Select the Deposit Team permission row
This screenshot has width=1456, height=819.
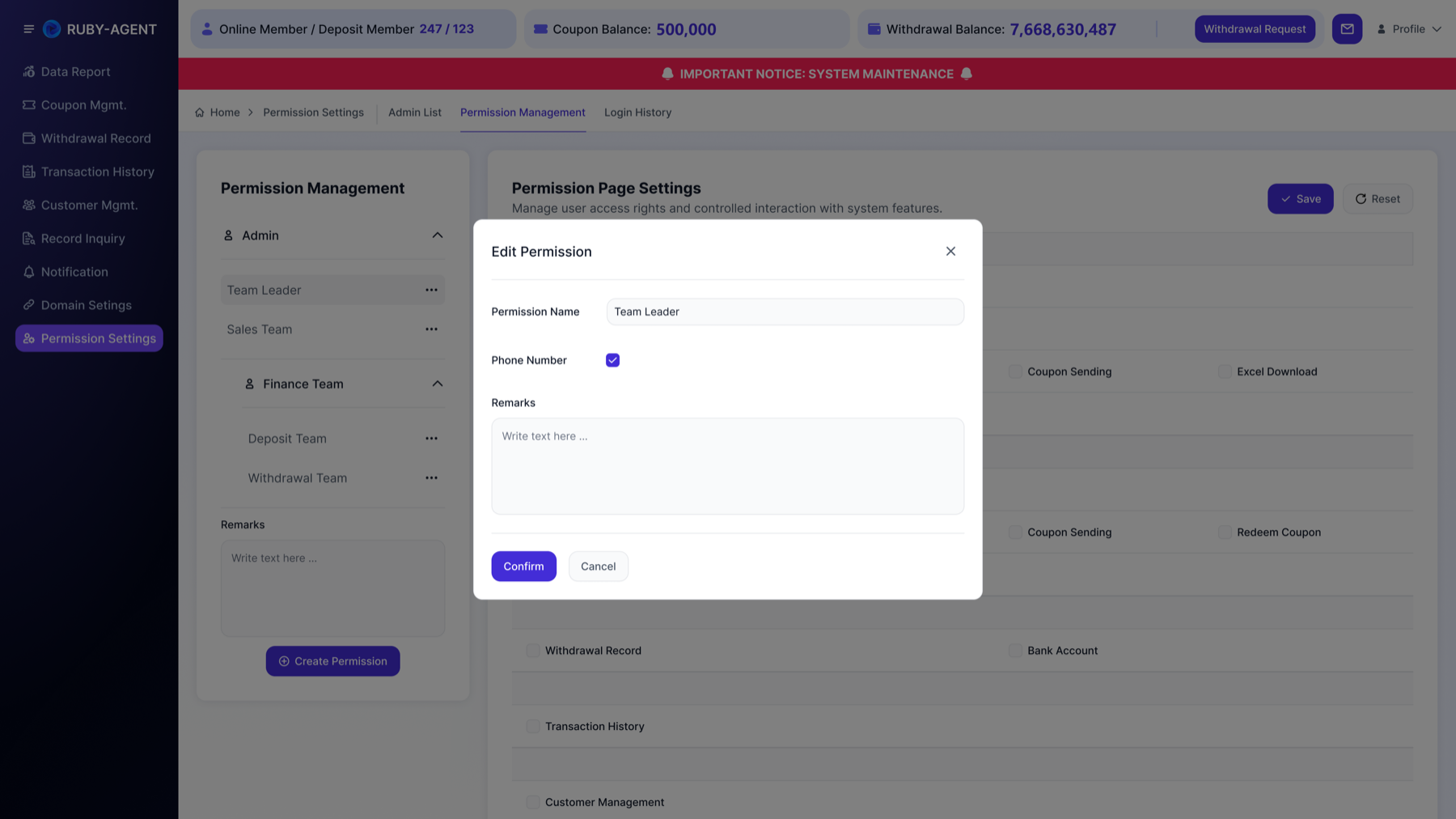tap(343, 439)
